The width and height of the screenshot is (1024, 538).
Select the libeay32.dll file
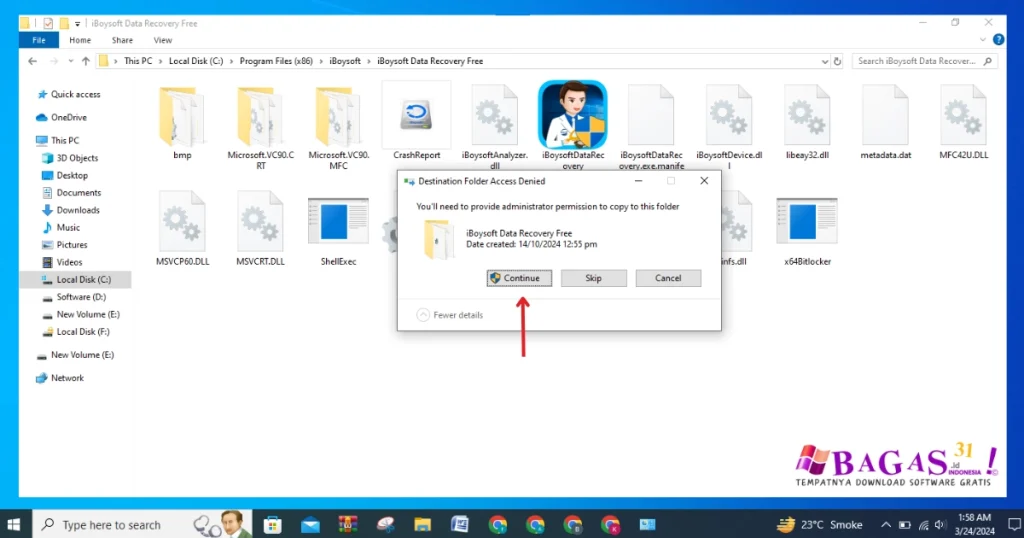pyautogui.click(x=807, y=116)
